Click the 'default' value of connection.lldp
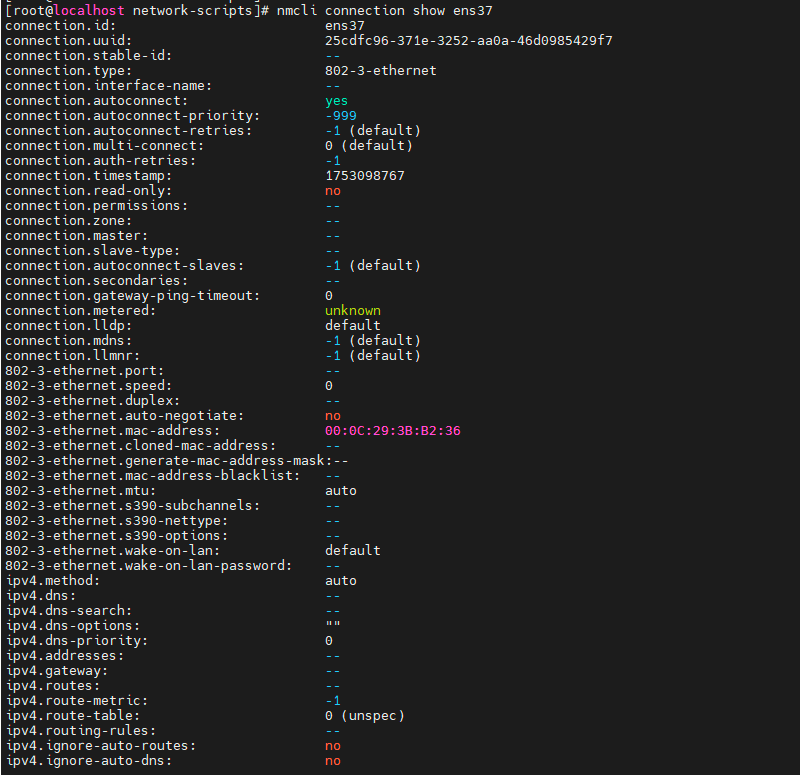 coord(353,326)
